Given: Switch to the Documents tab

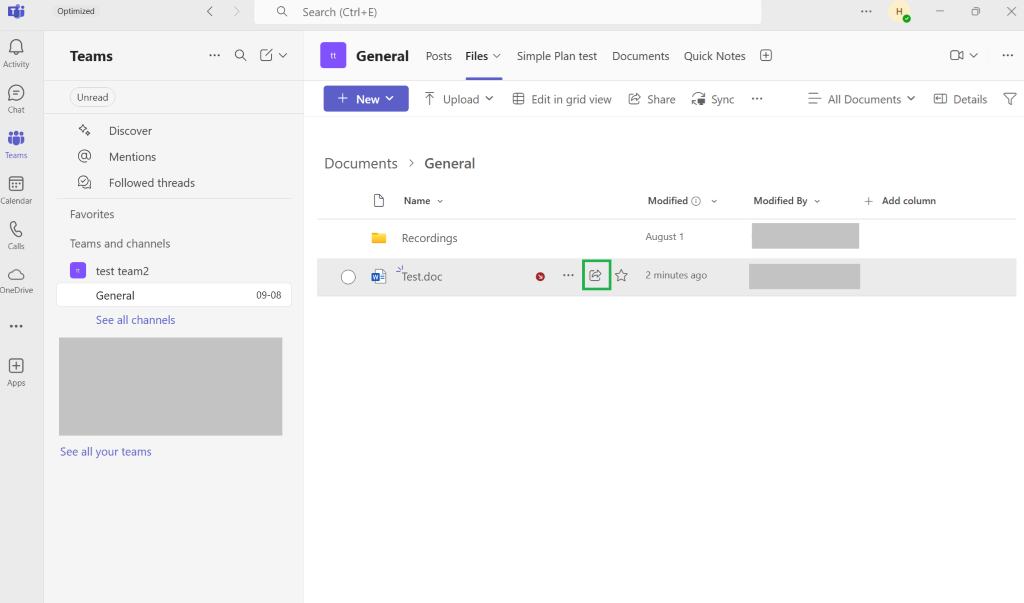Looking at the screenshot, I should click(x=641, y=56).
